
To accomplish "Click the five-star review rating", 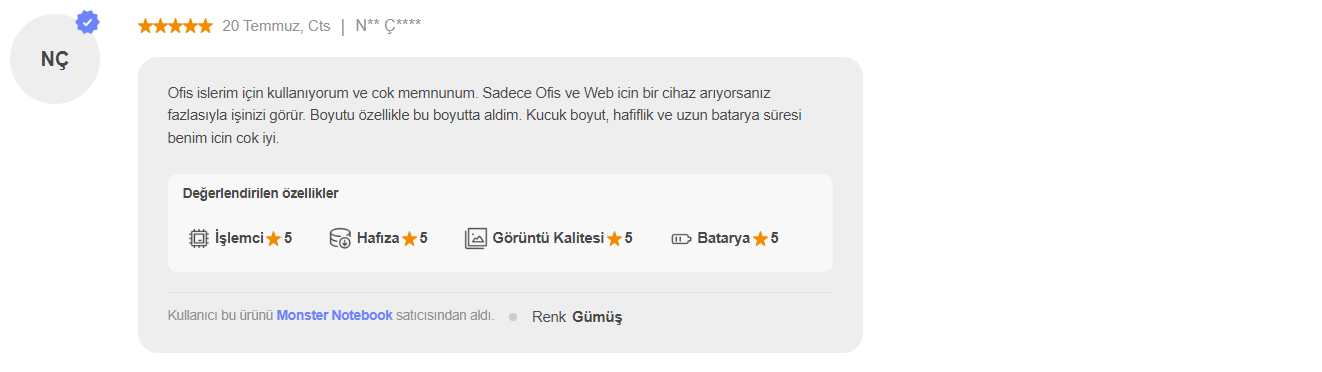I will 175,26.
